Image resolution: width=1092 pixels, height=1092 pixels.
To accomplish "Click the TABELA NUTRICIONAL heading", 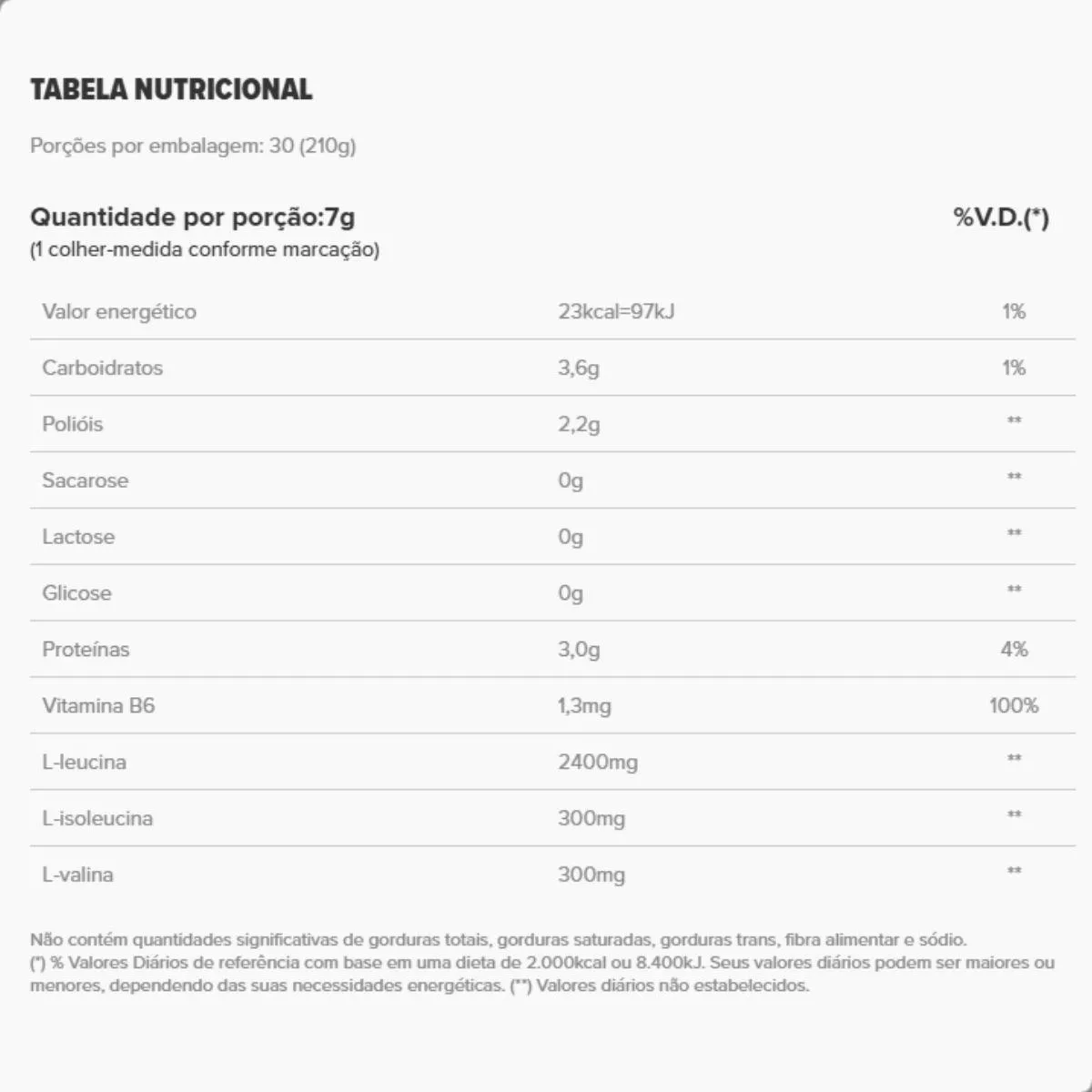I will tap(171, 89).
